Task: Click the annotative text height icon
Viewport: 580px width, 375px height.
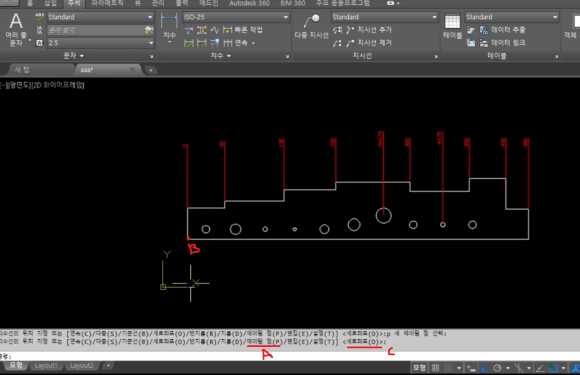Action: [39, 43]
